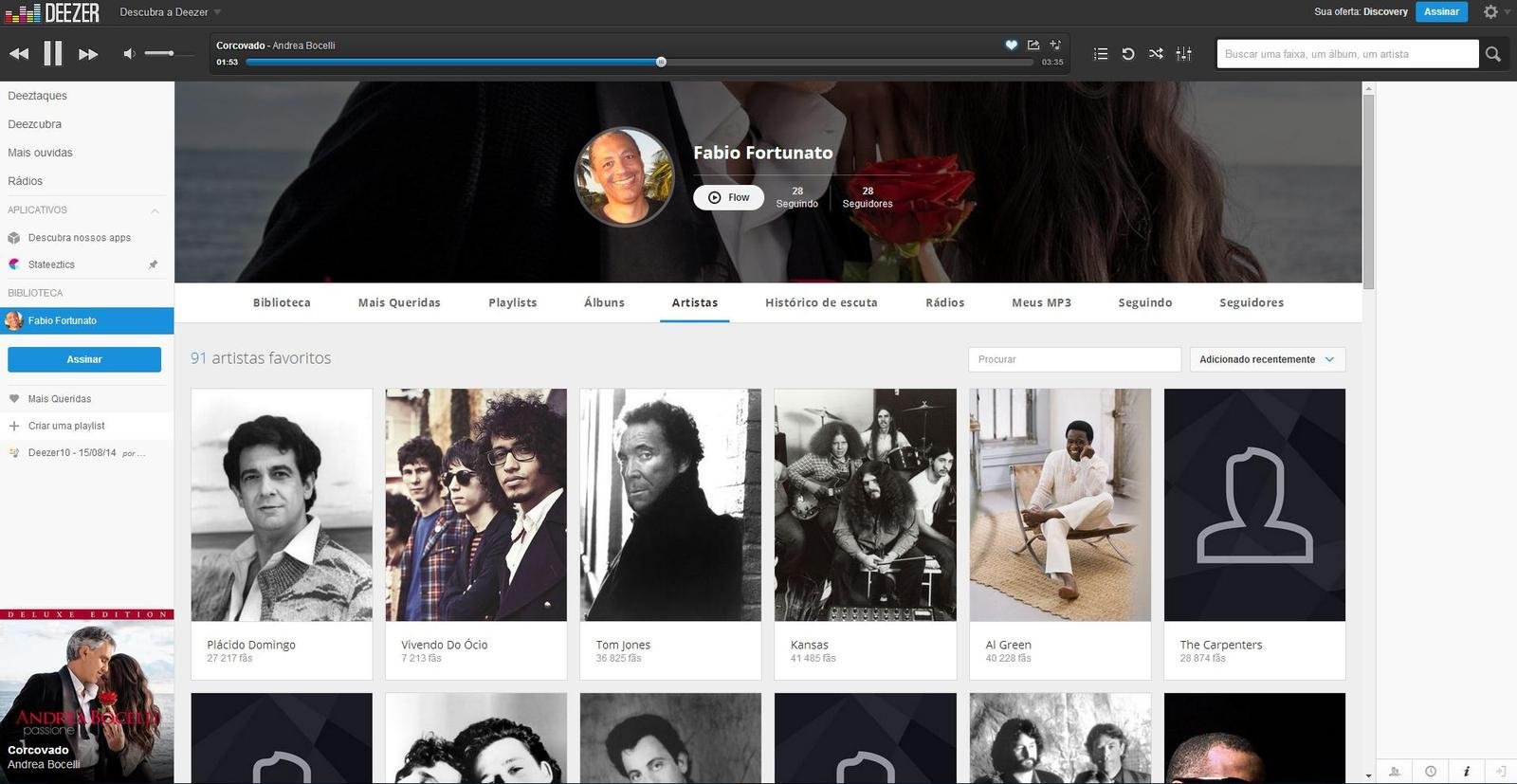Toggle shuffle mode
This screenshot has height=784, width=1517.
(x=1156, y=54)
